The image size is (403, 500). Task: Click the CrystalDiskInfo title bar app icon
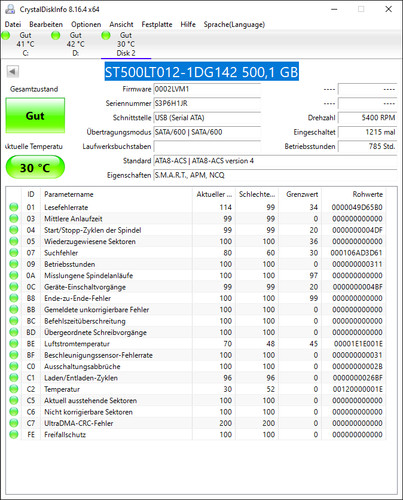tap(10, 9)
